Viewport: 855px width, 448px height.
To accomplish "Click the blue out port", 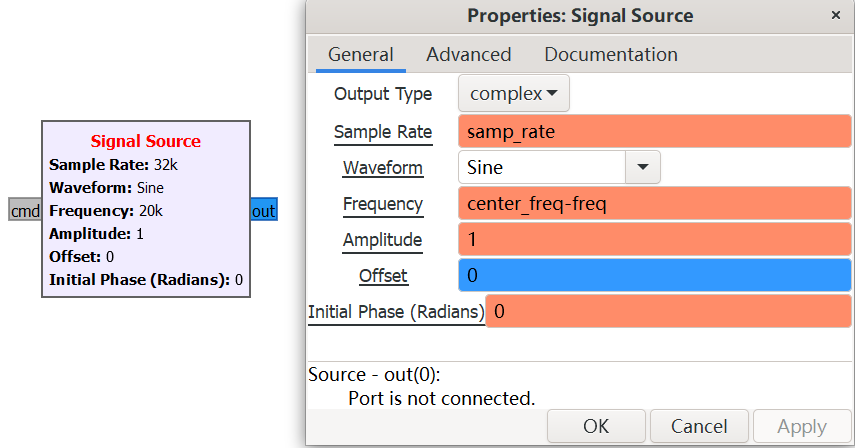I will (264, 211).
